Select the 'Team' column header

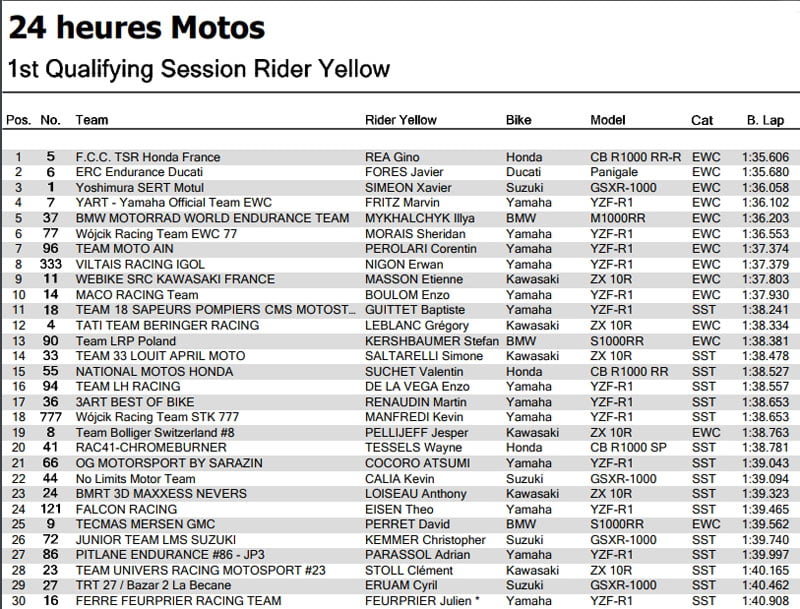(92, 120)
